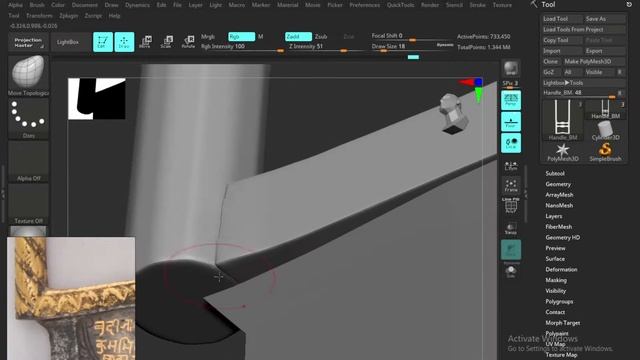Toggle the Zsub sculpt mode
Image resolution: width=640 pixels, height=360 pixels.
(x=321, y=36)
